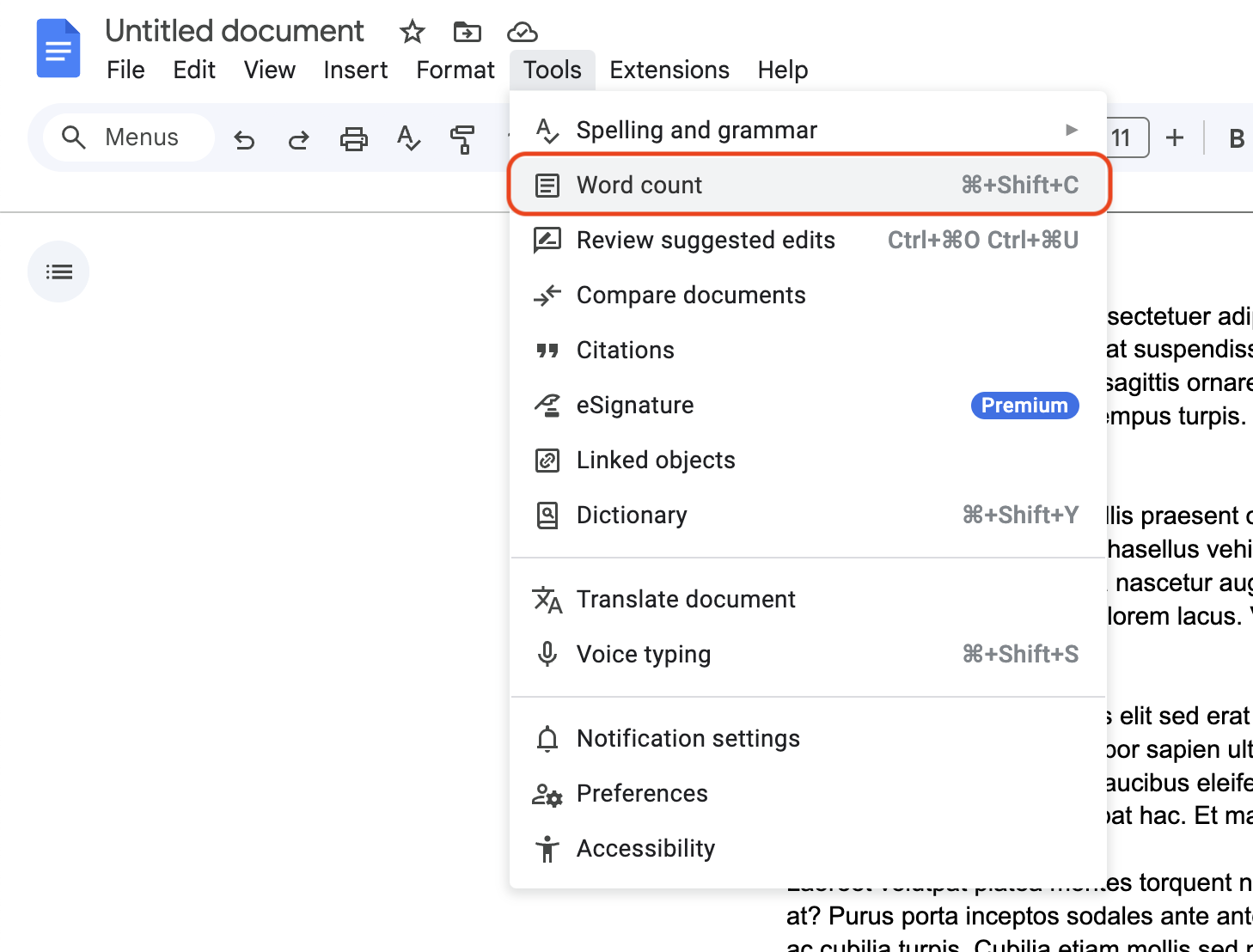1253x952 pixels.
Task: Click the move to folder icon
Action: pyautogui.click(x=468, y=33)
